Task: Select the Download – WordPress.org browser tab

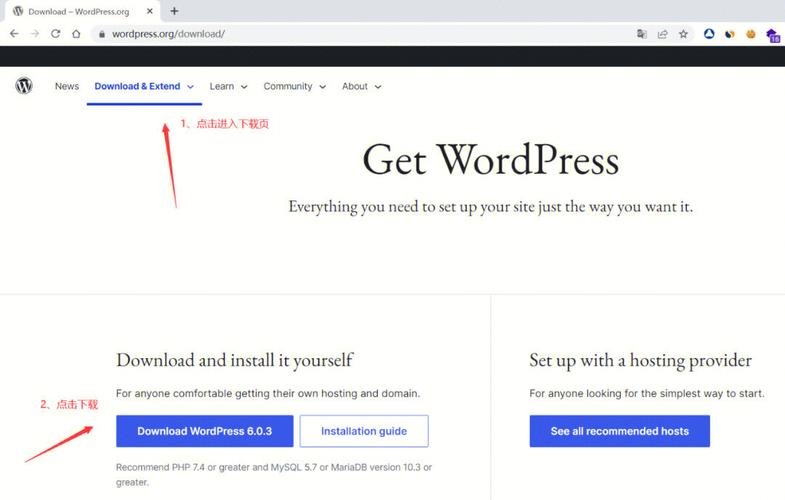Action: click(83, 12)
